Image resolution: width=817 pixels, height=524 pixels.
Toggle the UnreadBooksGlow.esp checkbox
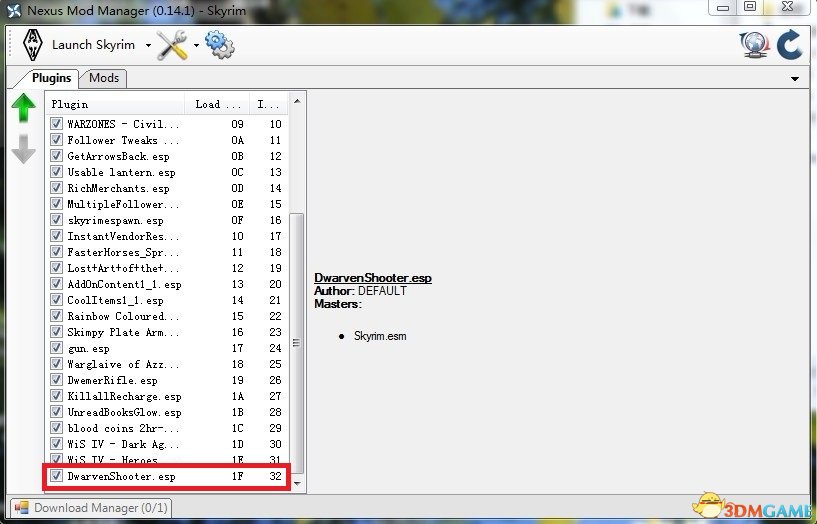(56, 412)
